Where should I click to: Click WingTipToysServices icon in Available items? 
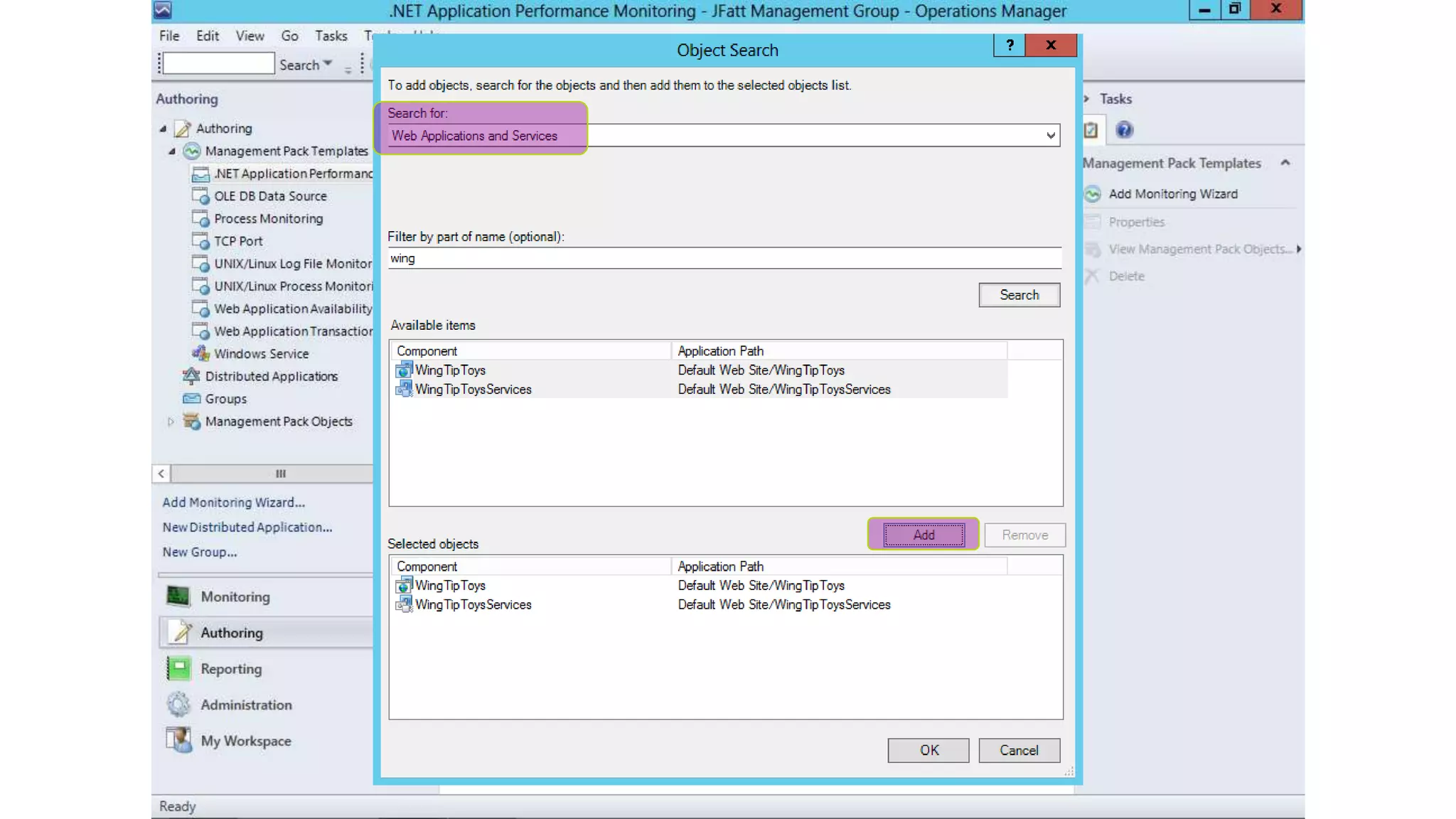click(404, 389)
